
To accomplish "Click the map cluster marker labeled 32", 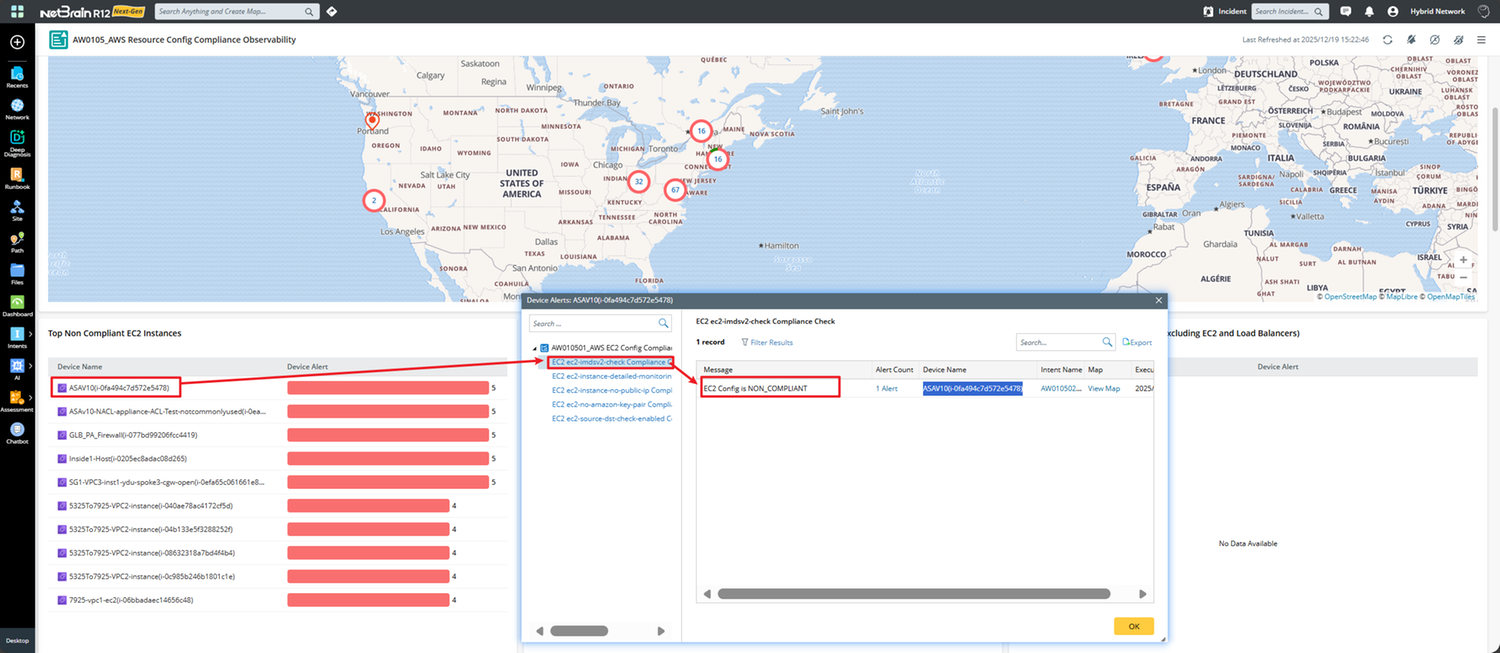I will (638, 182).
